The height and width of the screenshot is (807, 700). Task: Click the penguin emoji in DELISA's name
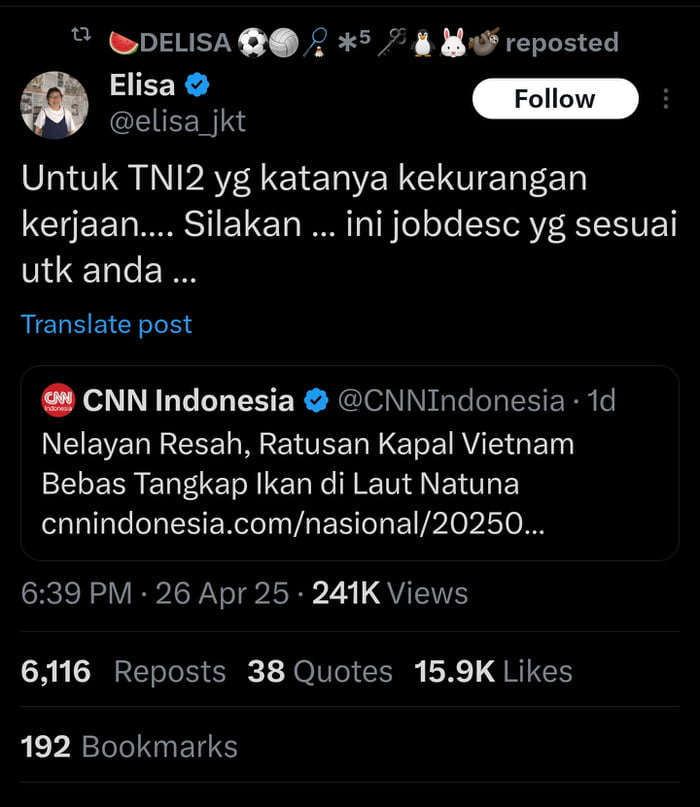pos(421,41)
